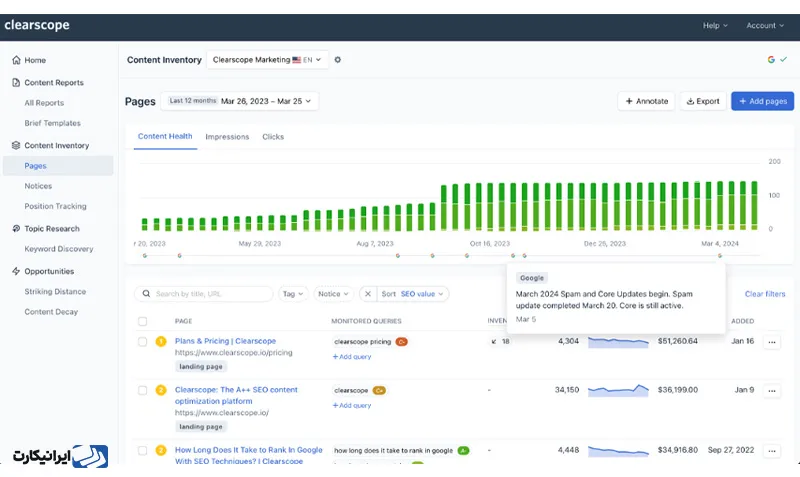Click the Clear filters link

point(765,294)
